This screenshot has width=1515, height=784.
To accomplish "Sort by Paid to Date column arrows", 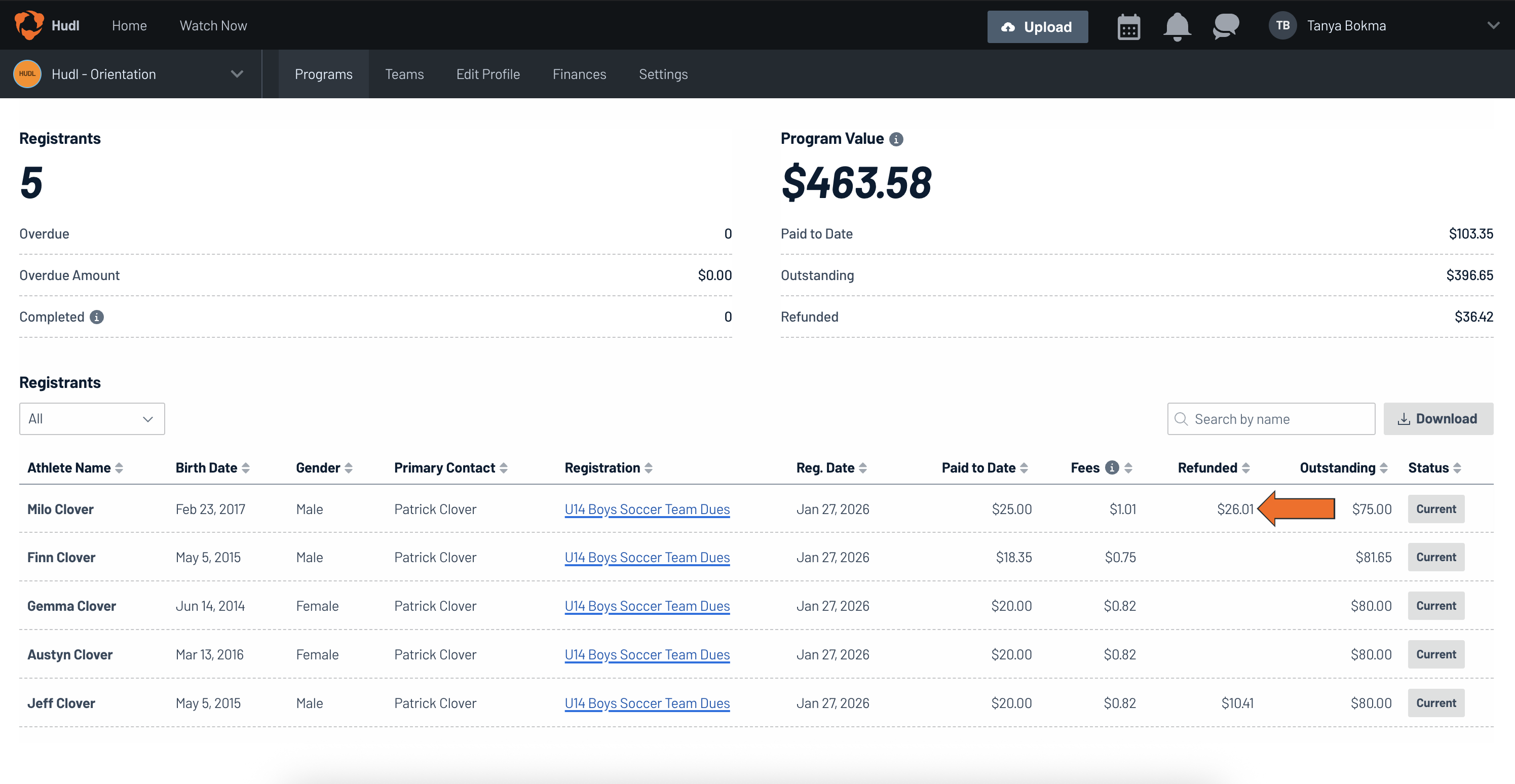I will pyautogui.click(x=1024, y=468).
